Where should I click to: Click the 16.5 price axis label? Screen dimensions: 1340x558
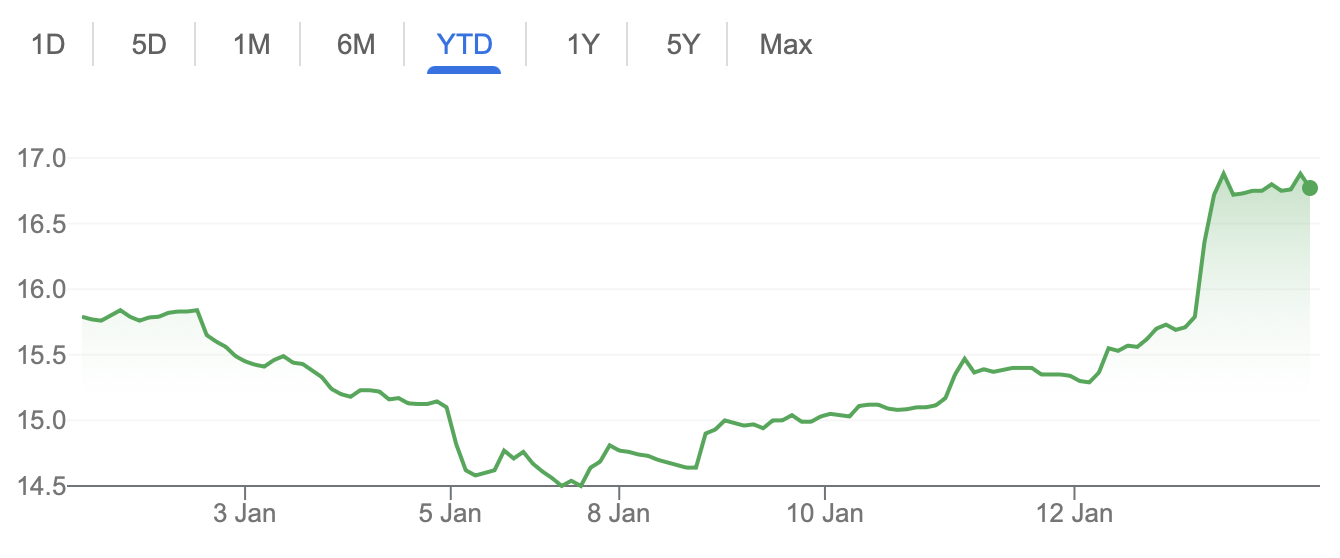[x=40, y=224]
